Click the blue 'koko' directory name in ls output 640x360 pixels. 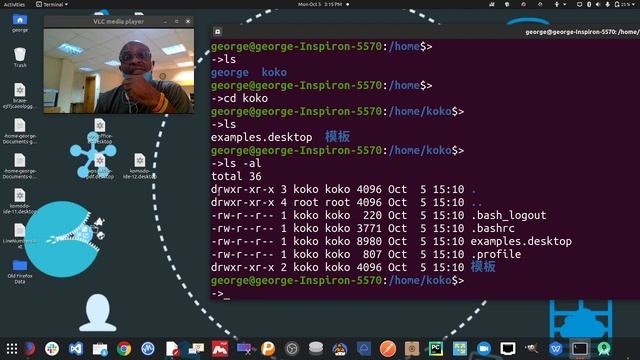click(274, 72)
